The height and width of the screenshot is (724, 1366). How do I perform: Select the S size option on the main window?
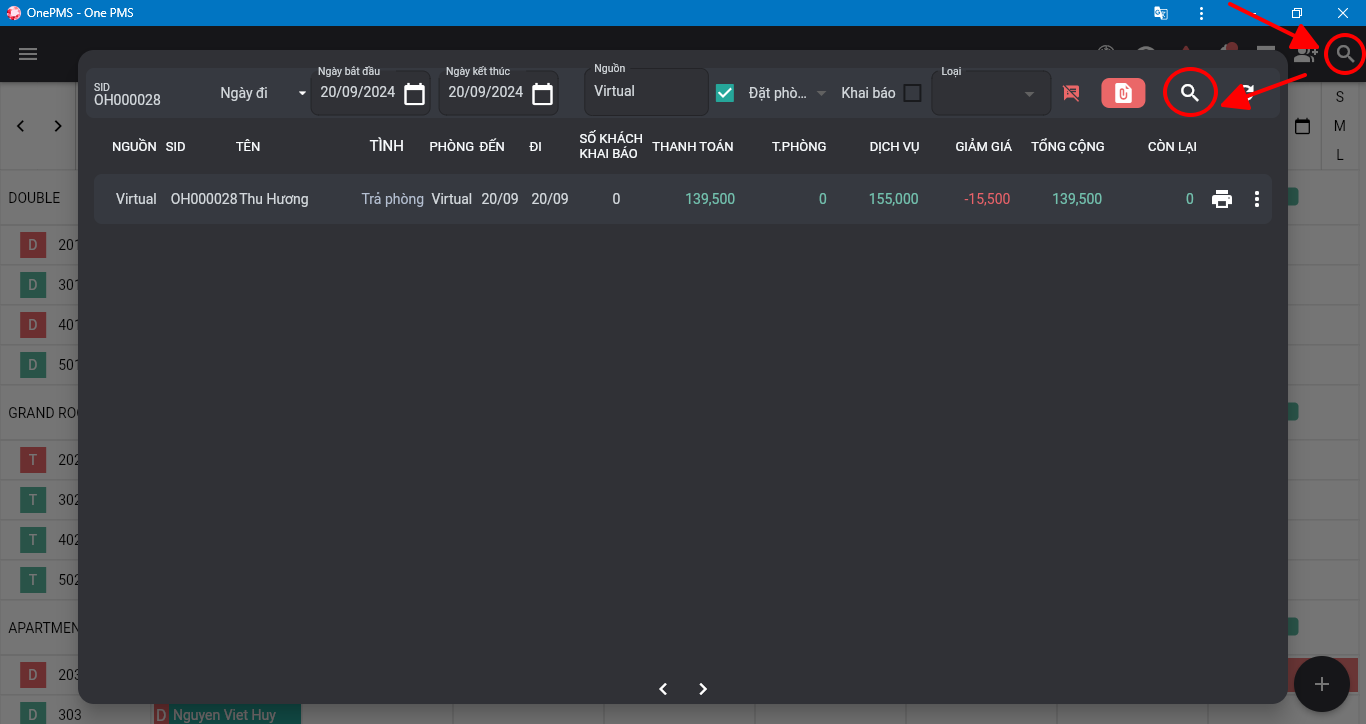click(1340, 97)
